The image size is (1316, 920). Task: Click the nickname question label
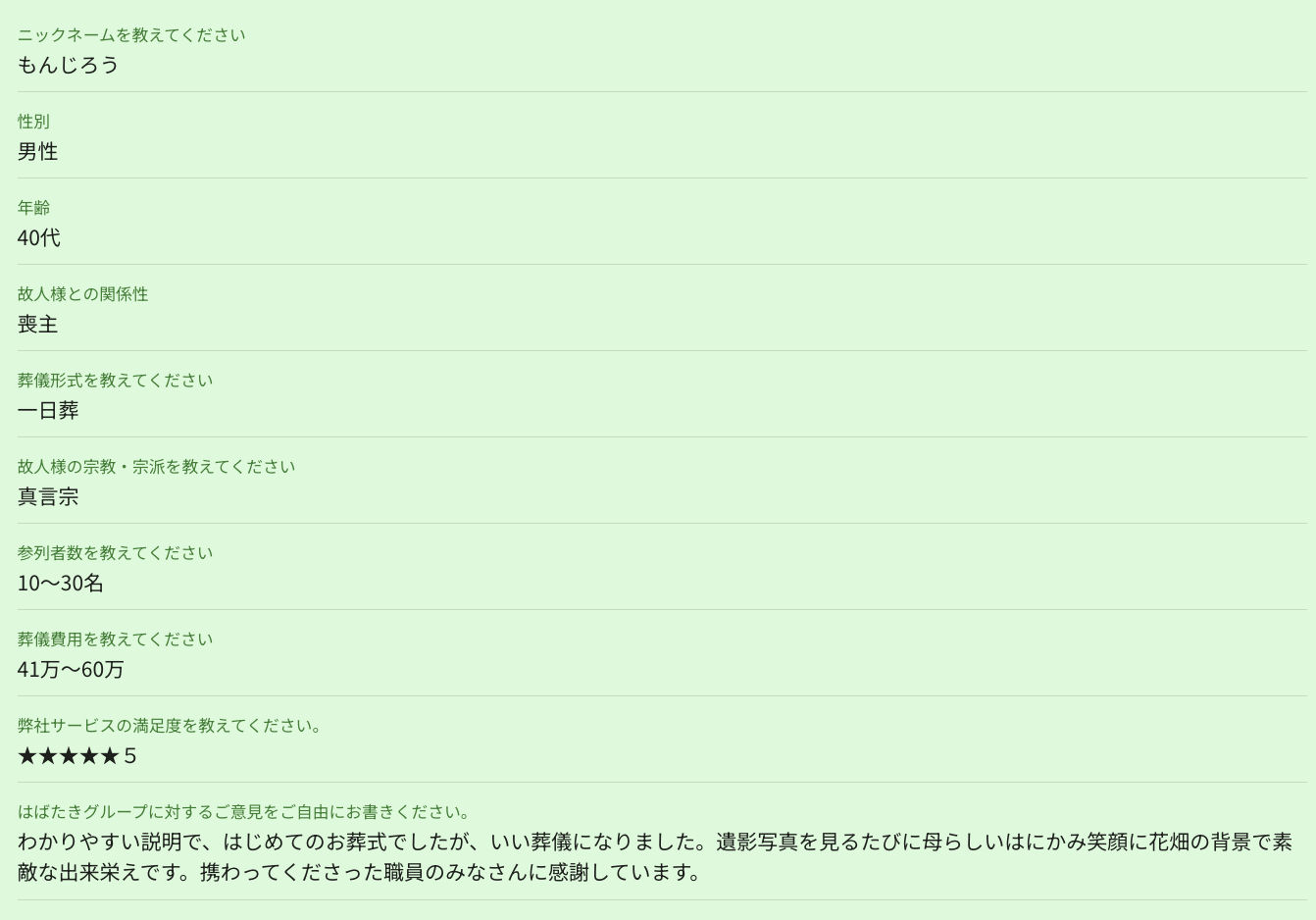pos(131,35)
